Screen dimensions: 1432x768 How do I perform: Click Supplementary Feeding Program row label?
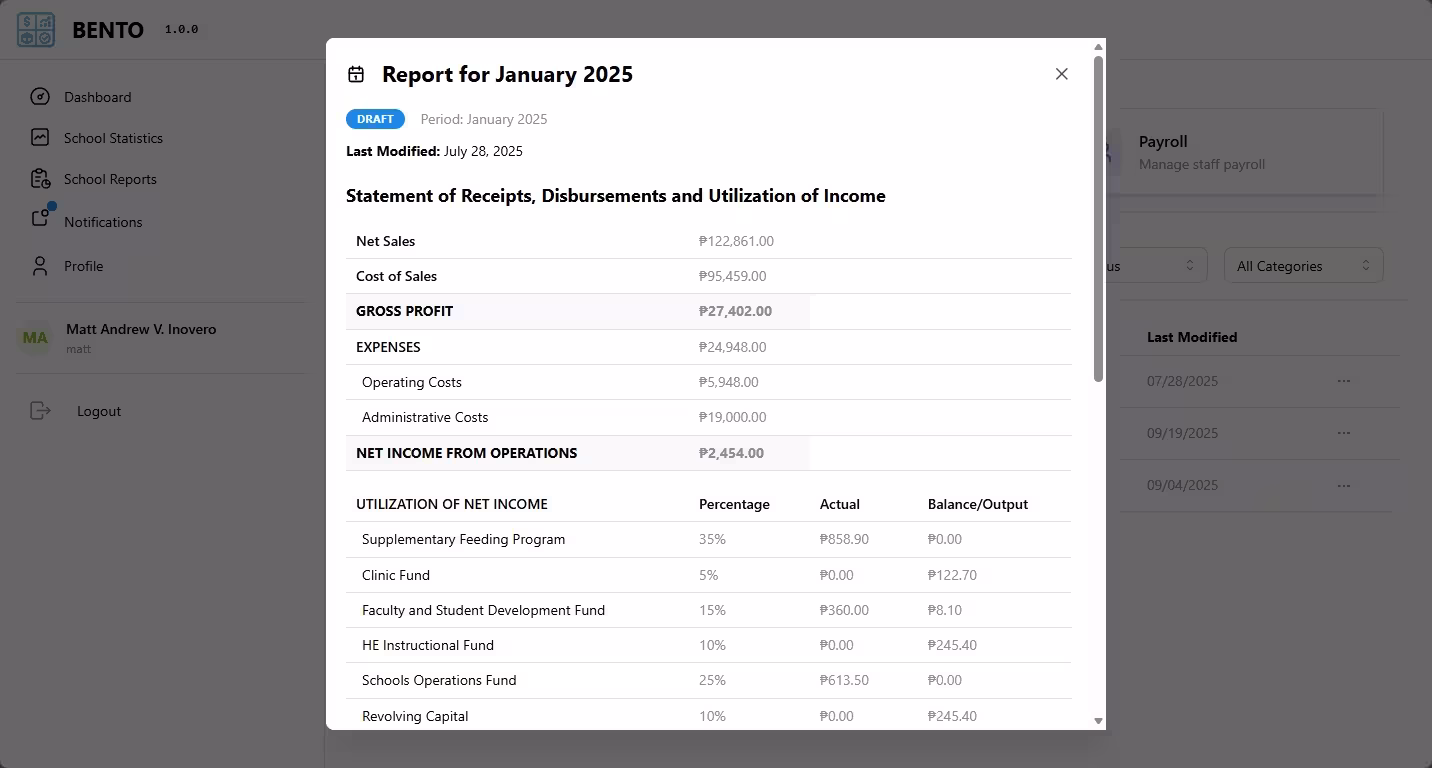[x=464, y=539]
